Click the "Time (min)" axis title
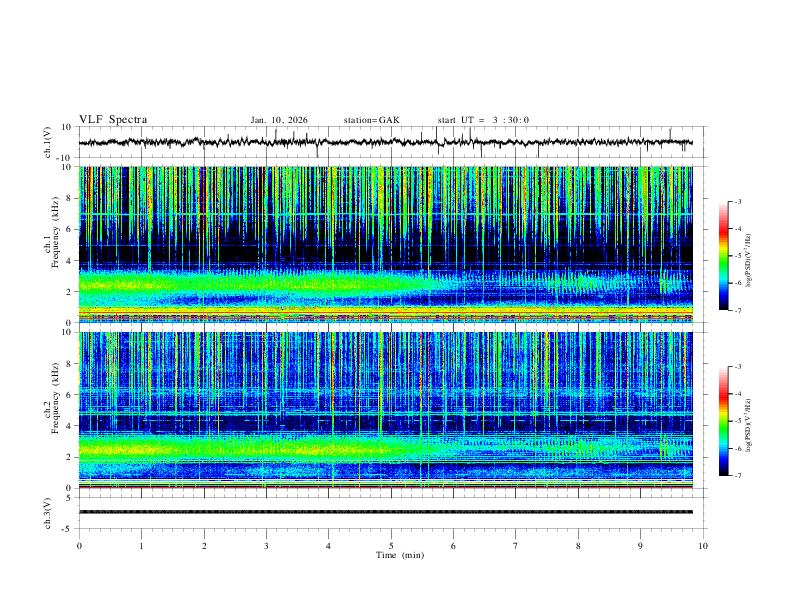 pos(400,555)
